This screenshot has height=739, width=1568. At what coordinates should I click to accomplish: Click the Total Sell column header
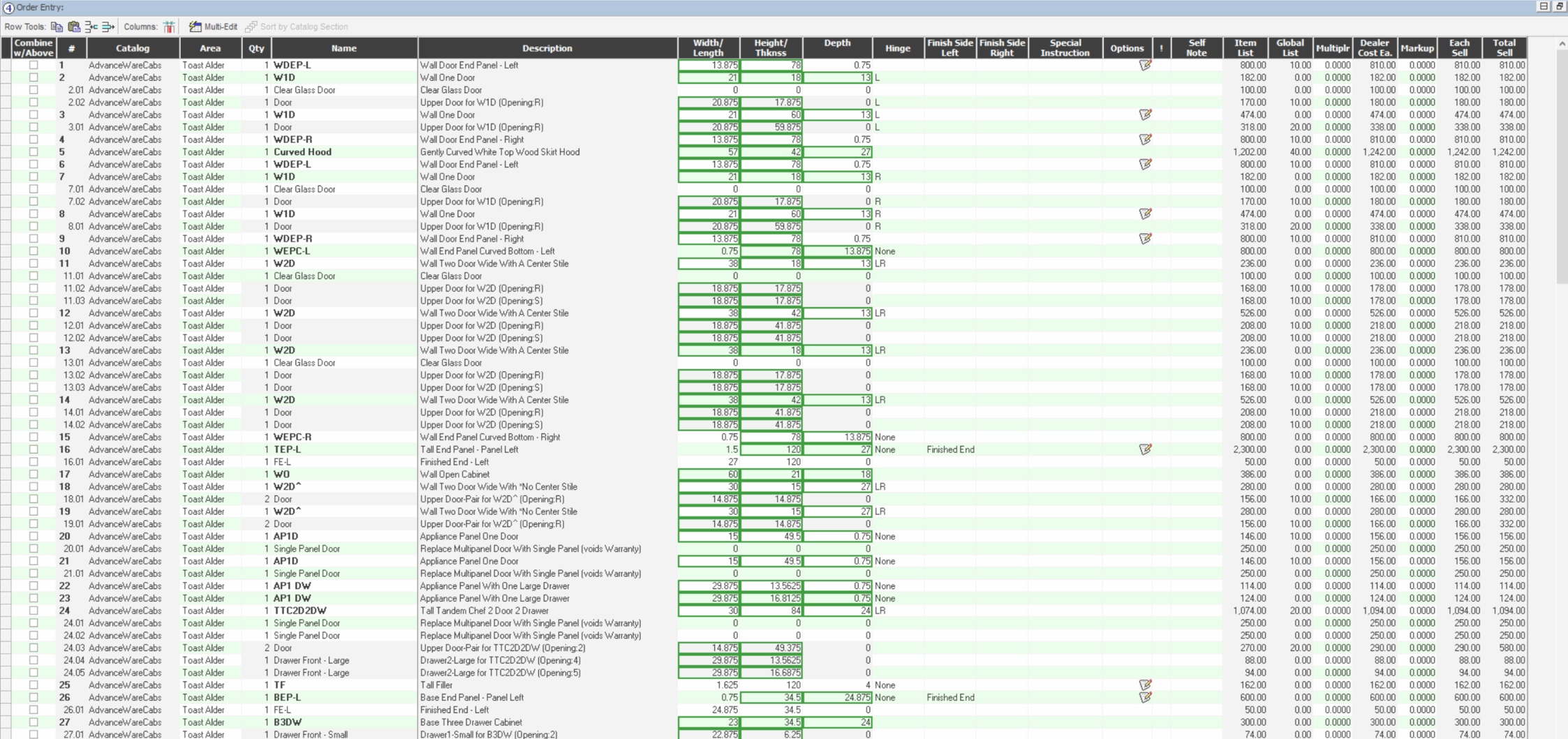[x=1504, y=48]
